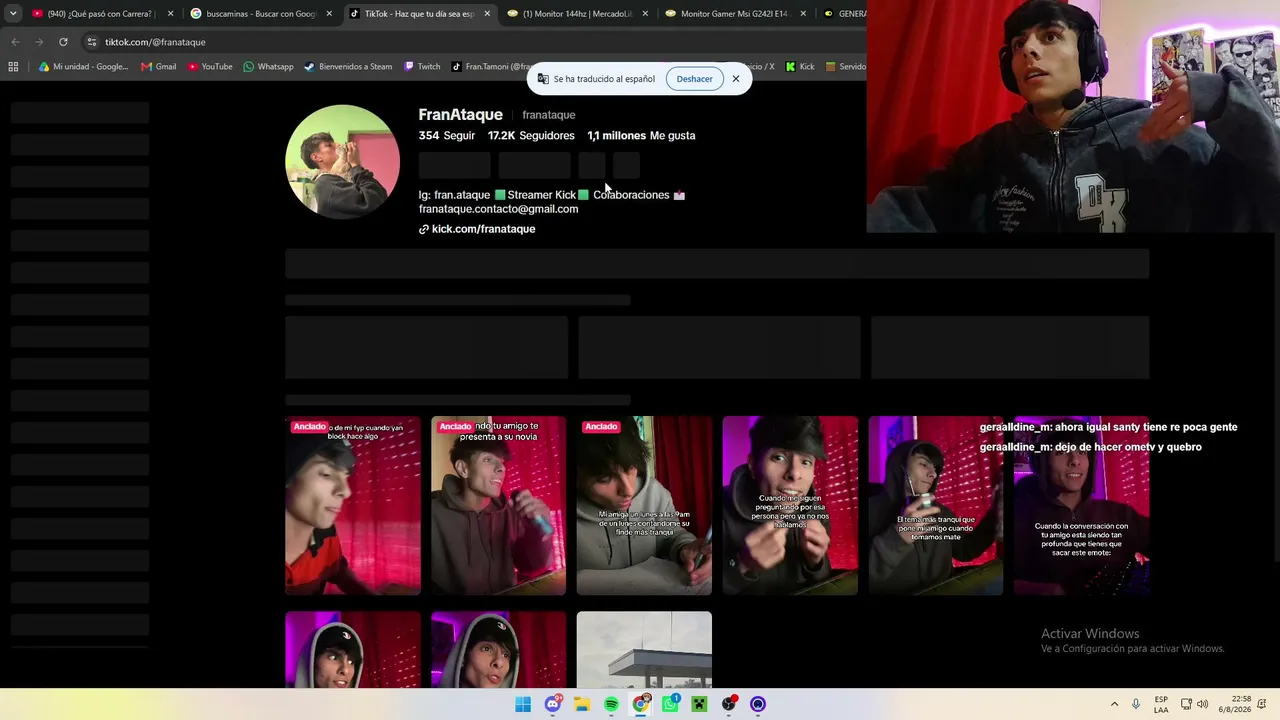Open the 'Cuando me siguen preguntando' video
The height and width of the screenshot is (720, 1280).
(x=790, y=506)
